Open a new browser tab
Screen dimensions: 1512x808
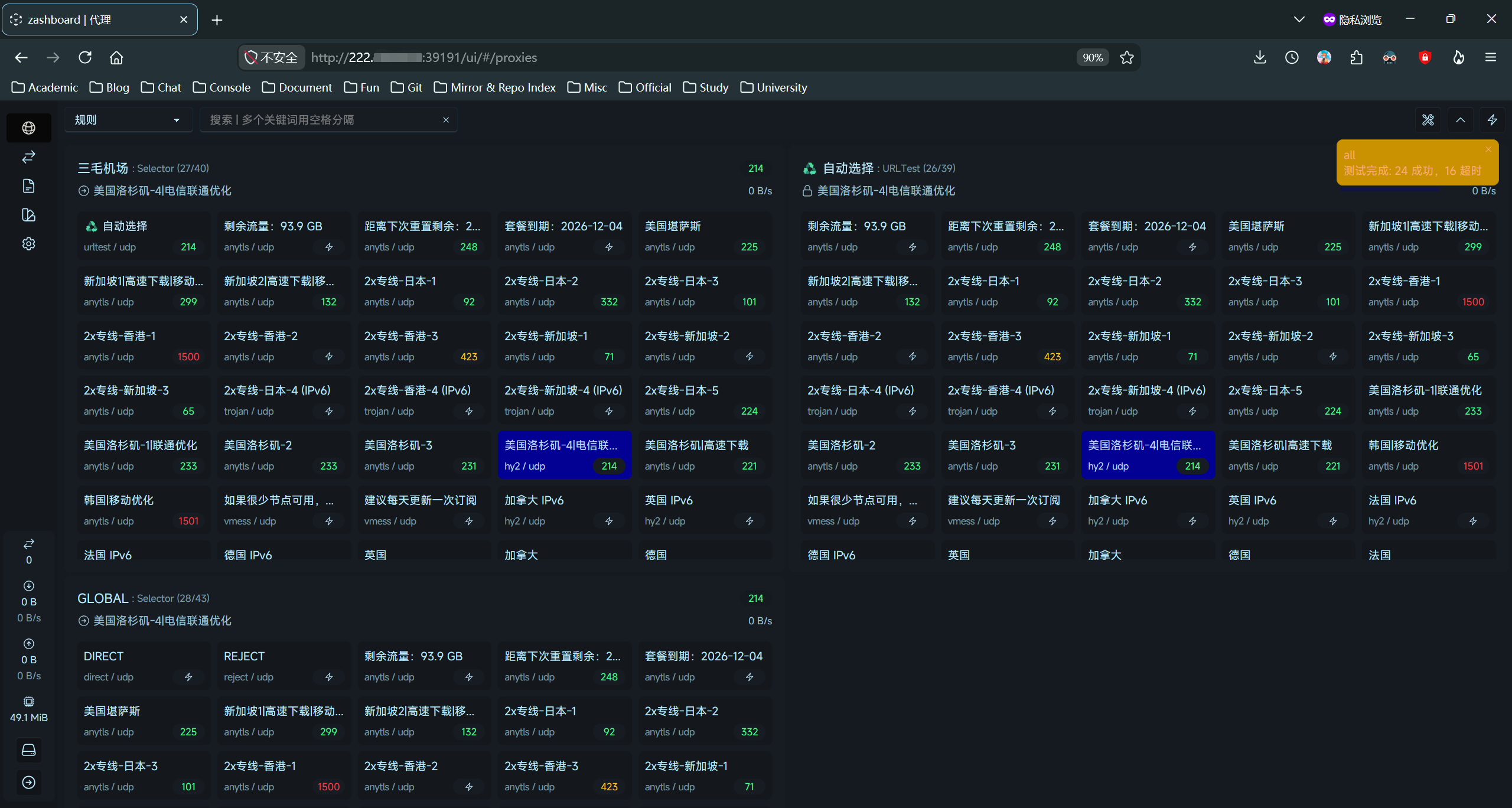[x=217, y=20]
